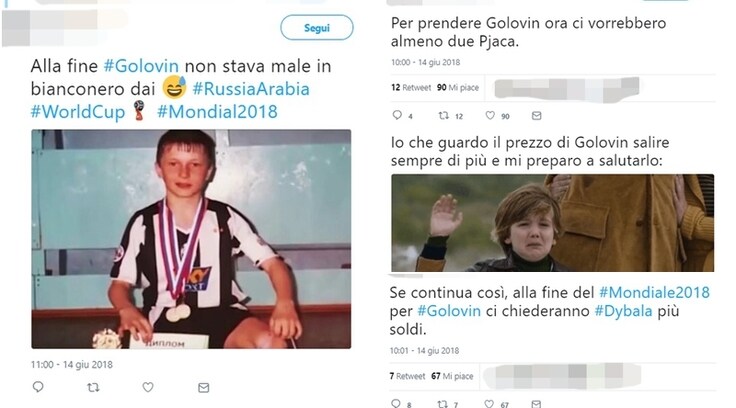Open the #WorldCup hashtag link

pos(78,112)
